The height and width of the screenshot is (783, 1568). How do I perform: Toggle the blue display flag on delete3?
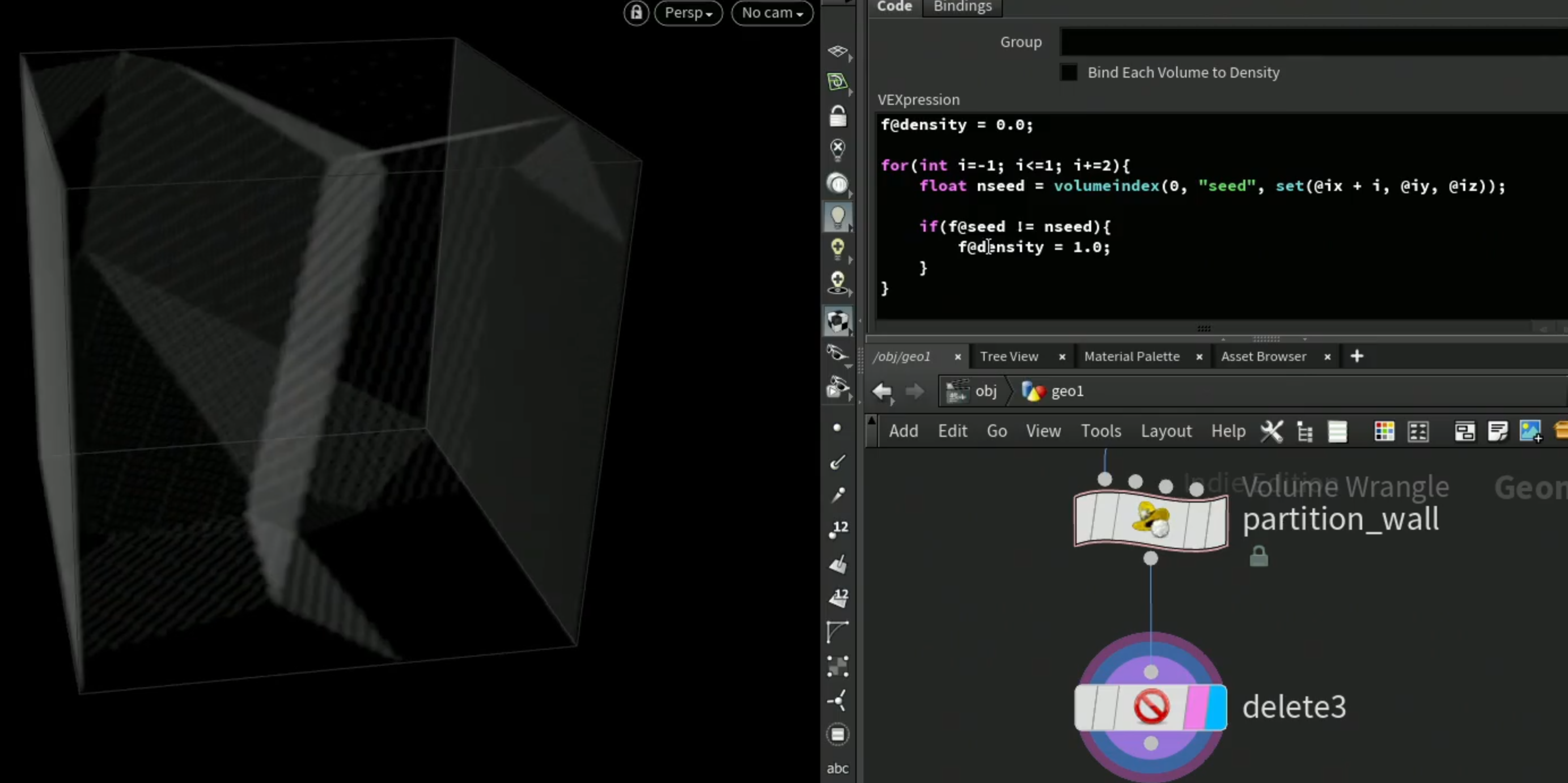pyautogui.click(x=1215, y=707)
